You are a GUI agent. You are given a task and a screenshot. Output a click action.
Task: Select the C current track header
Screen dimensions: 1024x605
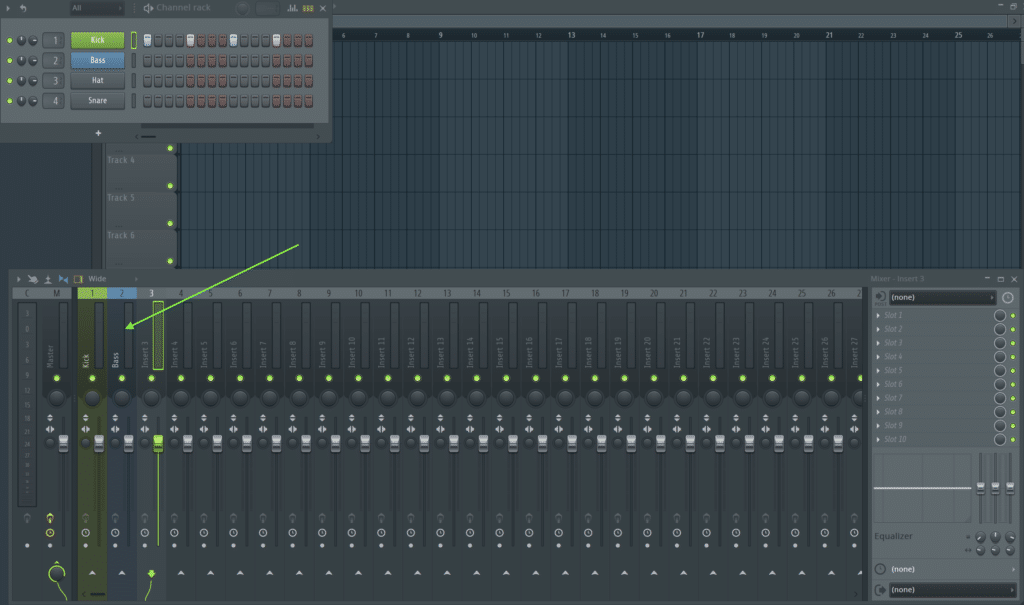(x=27, y=293)
